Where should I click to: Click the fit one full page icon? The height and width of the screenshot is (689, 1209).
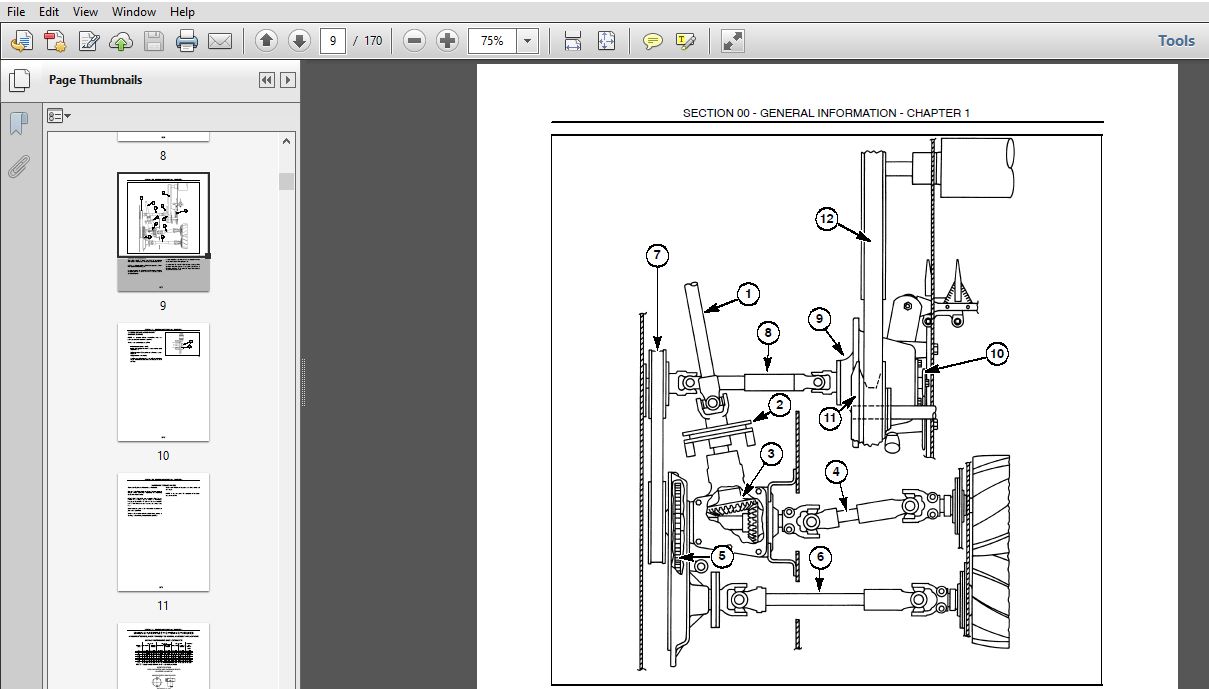606,41
